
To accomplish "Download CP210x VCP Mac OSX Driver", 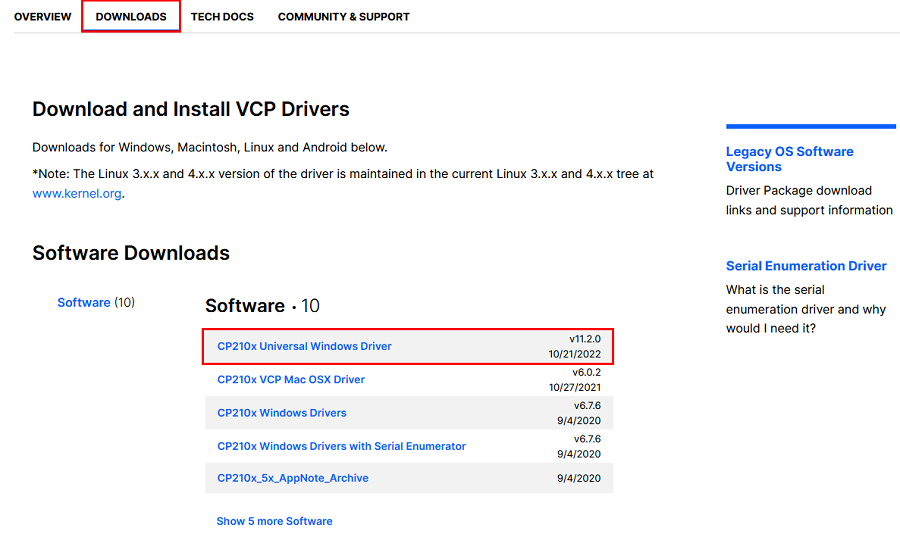I will [291, 380].
